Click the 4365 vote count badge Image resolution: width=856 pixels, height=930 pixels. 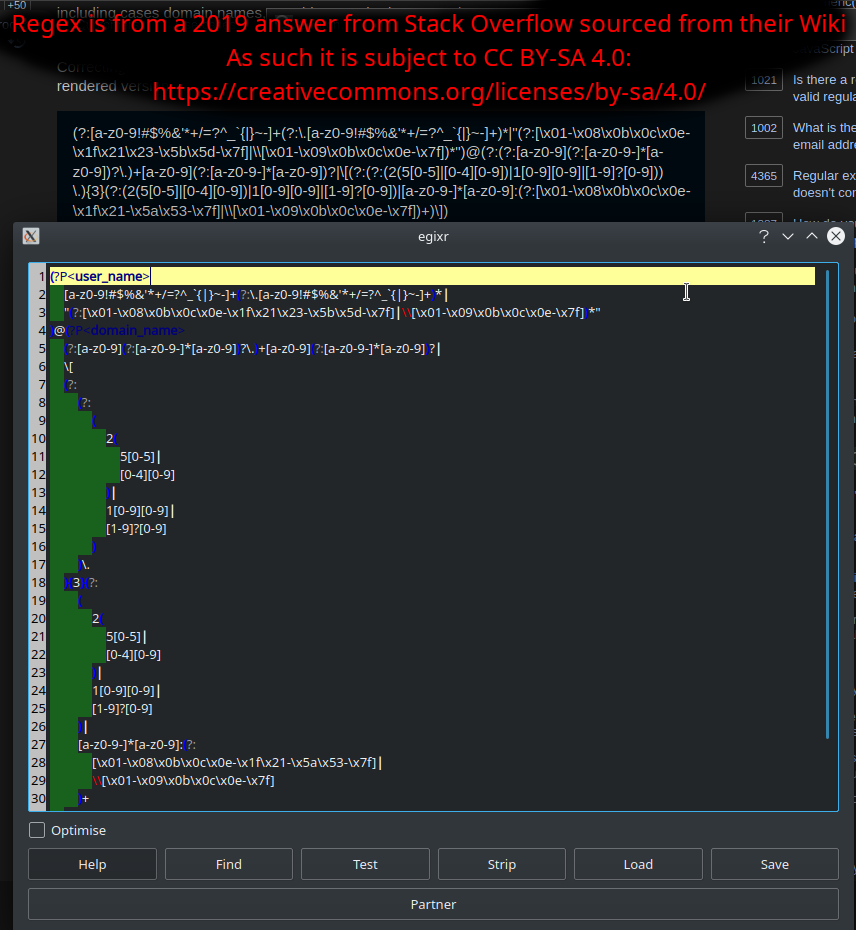[x=763, y=176]
